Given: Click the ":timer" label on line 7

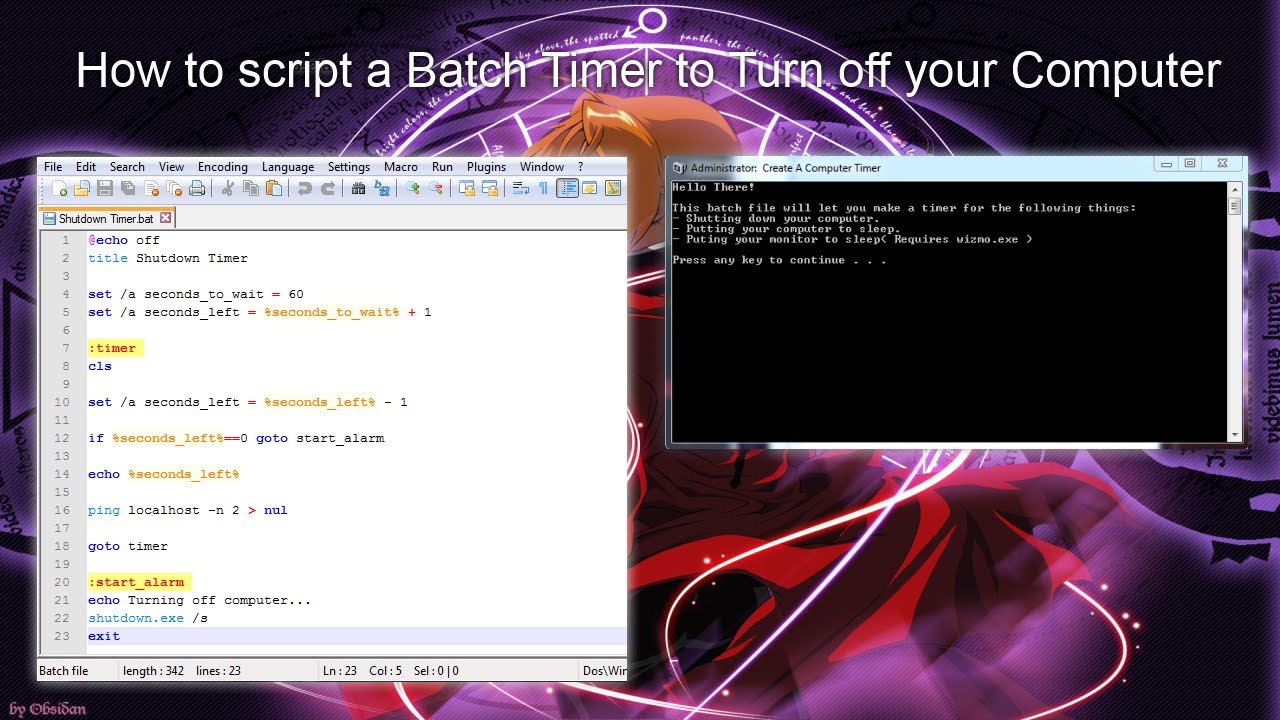Looking at the screenshot, I should pyautogui.click(x=112, y=348).
